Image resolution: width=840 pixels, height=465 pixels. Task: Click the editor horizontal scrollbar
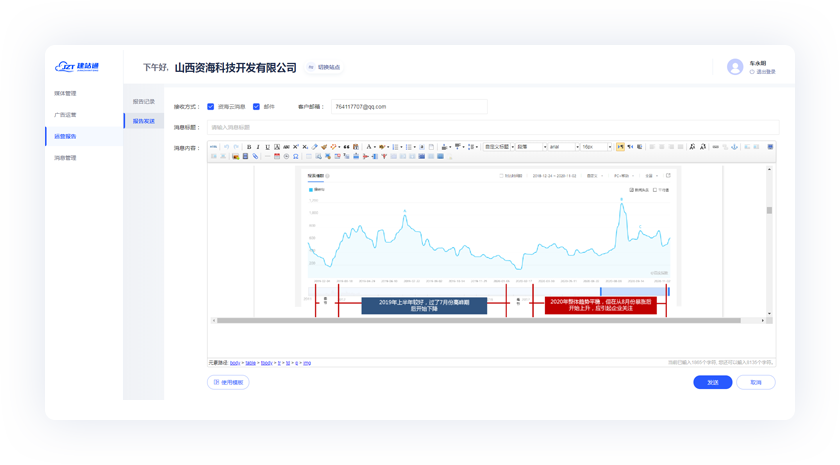[480, 321]
